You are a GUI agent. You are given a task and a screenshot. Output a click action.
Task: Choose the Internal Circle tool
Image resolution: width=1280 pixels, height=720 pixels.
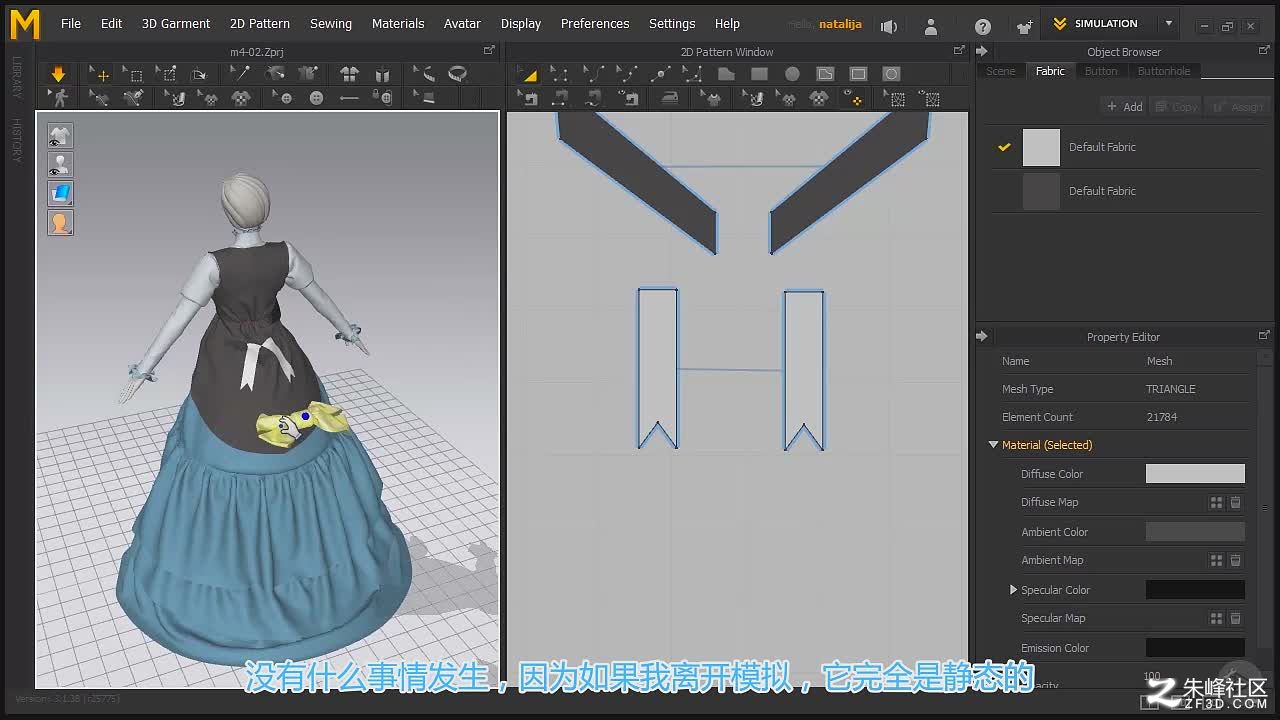pyautogui.click(x=891, y=74)
